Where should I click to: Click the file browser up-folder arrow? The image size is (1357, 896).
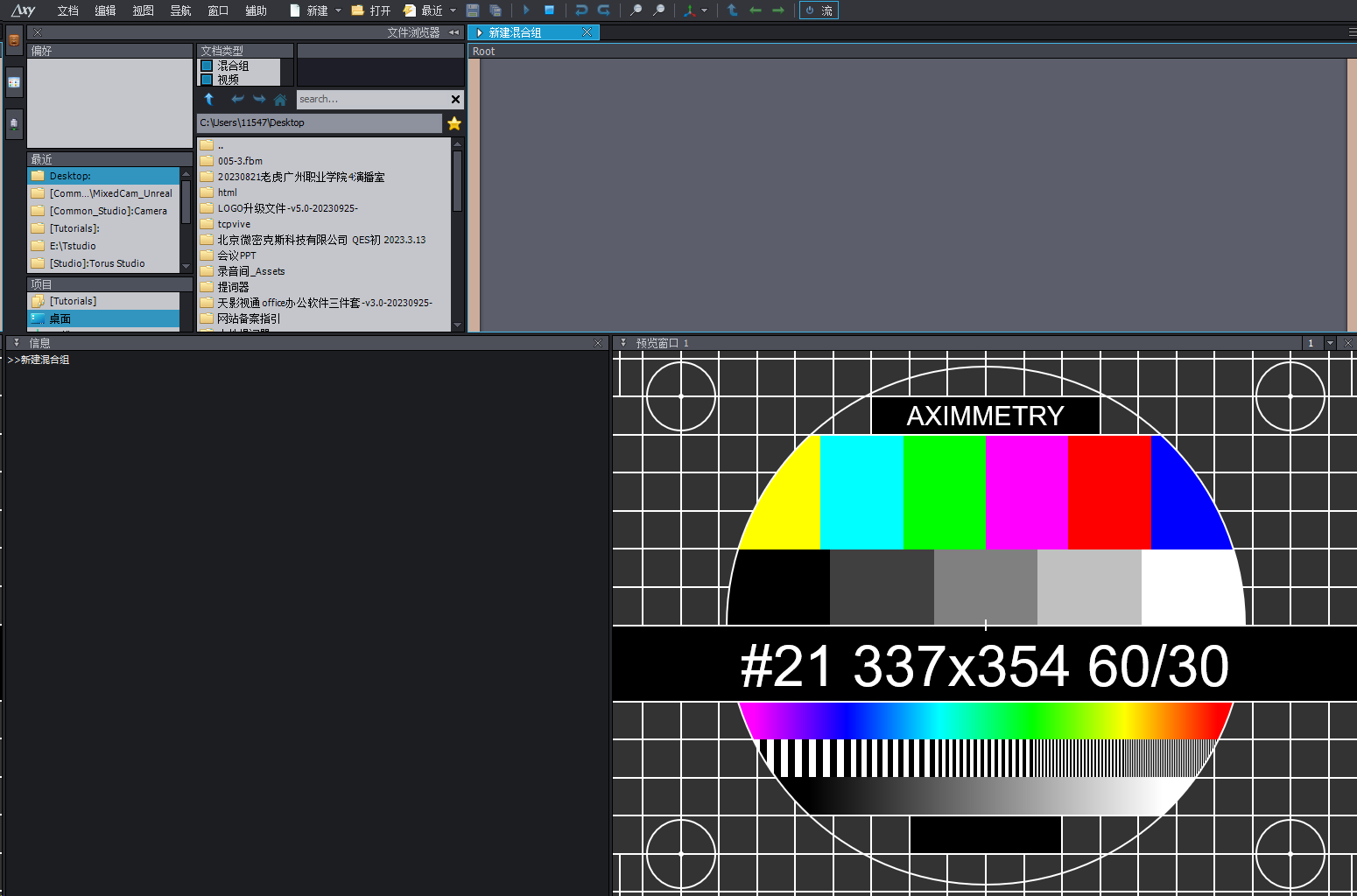209,99
